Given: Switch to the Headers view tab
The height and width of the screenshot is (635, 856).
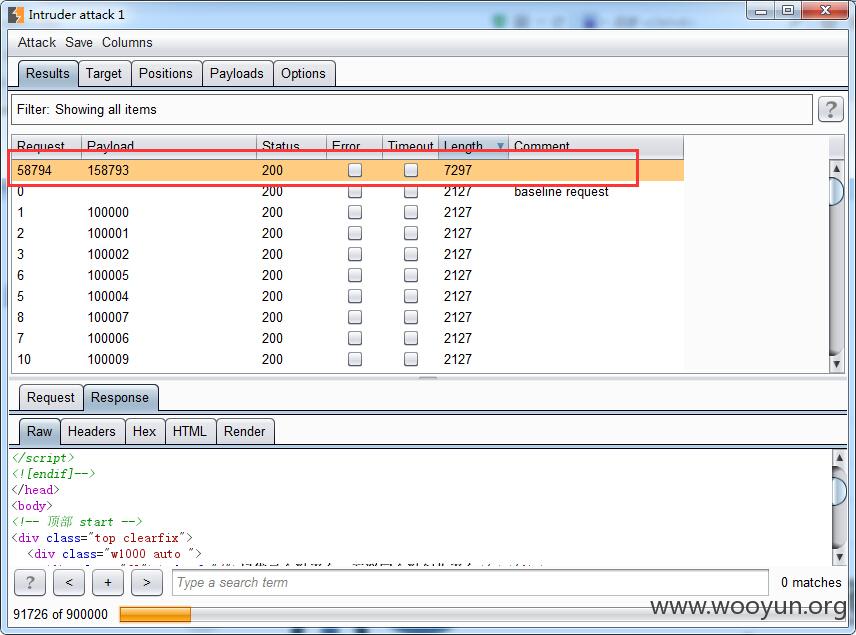Looking at the screenshot, I should tap(92, 431).
